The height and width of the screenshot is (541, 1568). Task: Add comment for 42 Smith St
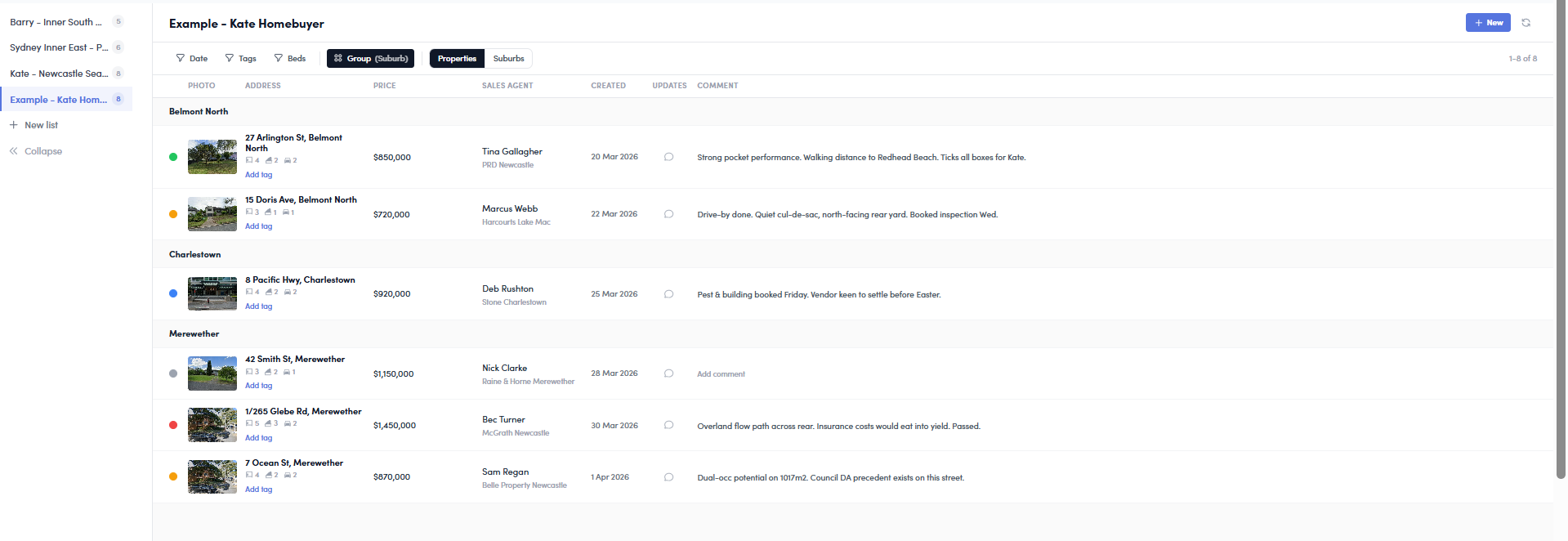pos(721,374)
